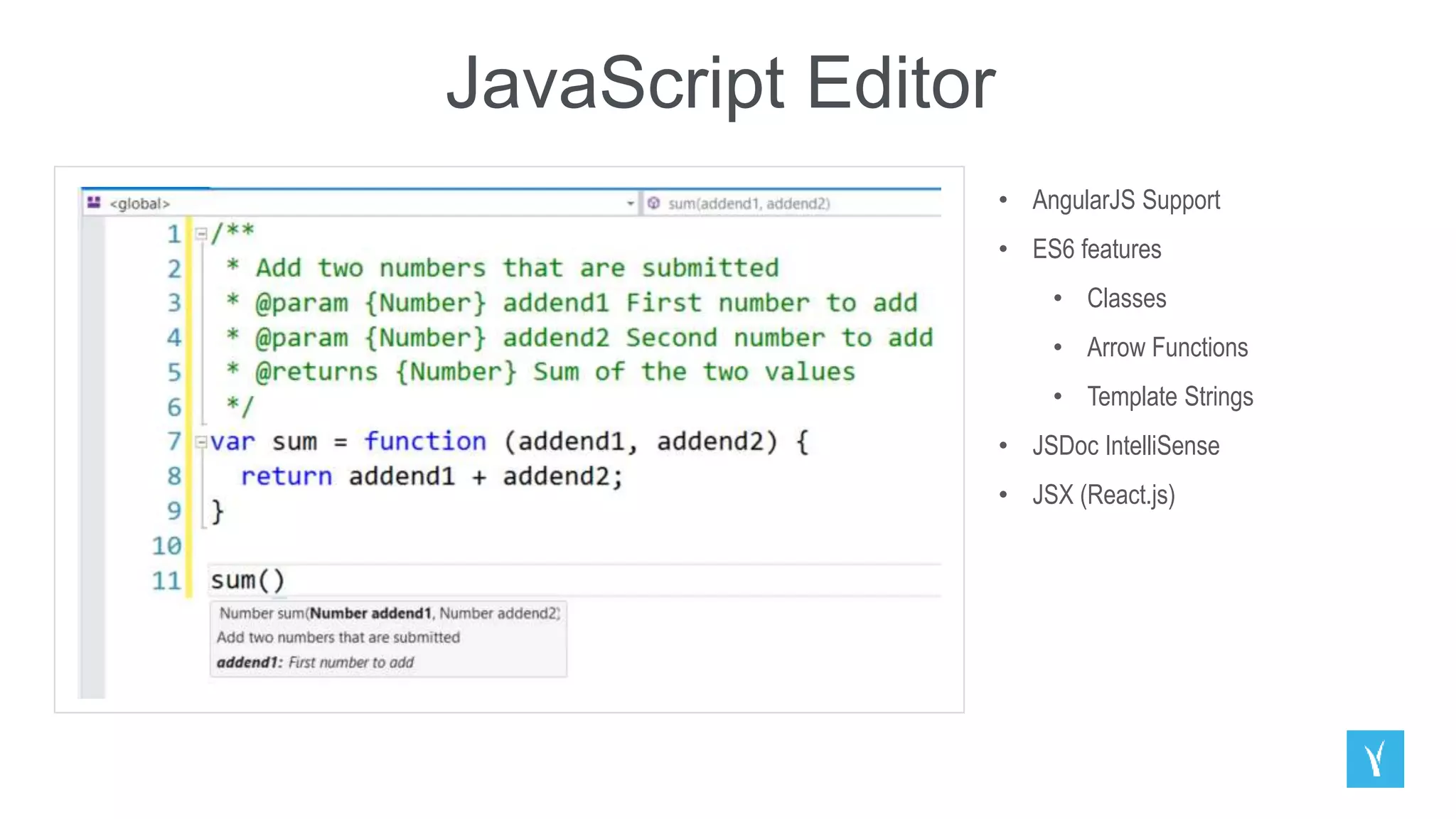Image resolution: width=1456 pixels, height=819 pixels.
Task: Click 'Add two numbers that are submitted' comment line
Action: coord(503,268)
